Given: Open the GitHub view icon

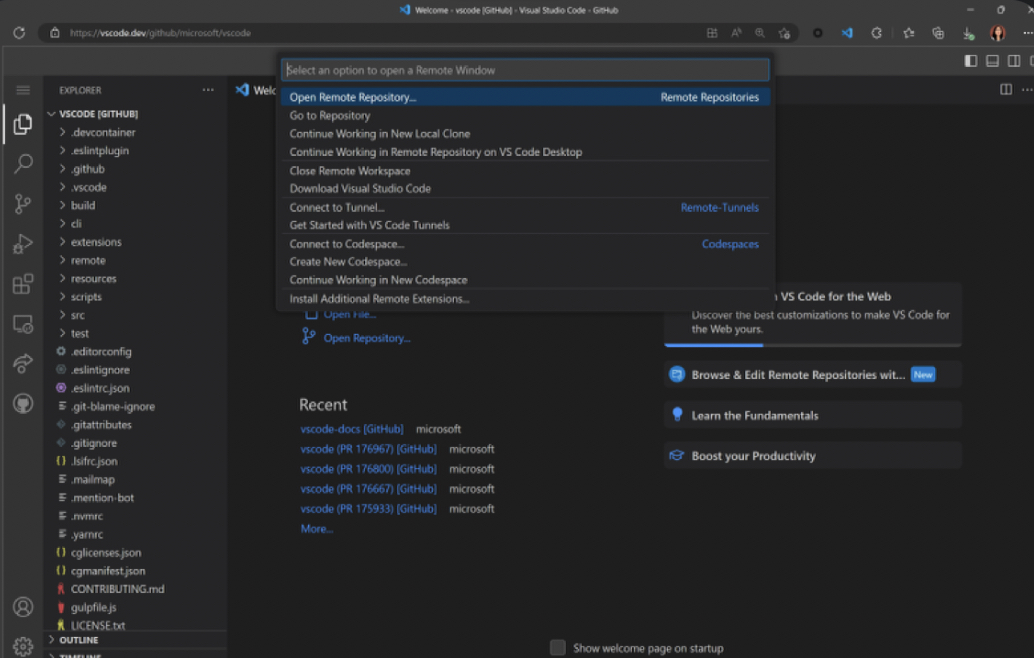Looking at the screenshot, I should (23, 404).
